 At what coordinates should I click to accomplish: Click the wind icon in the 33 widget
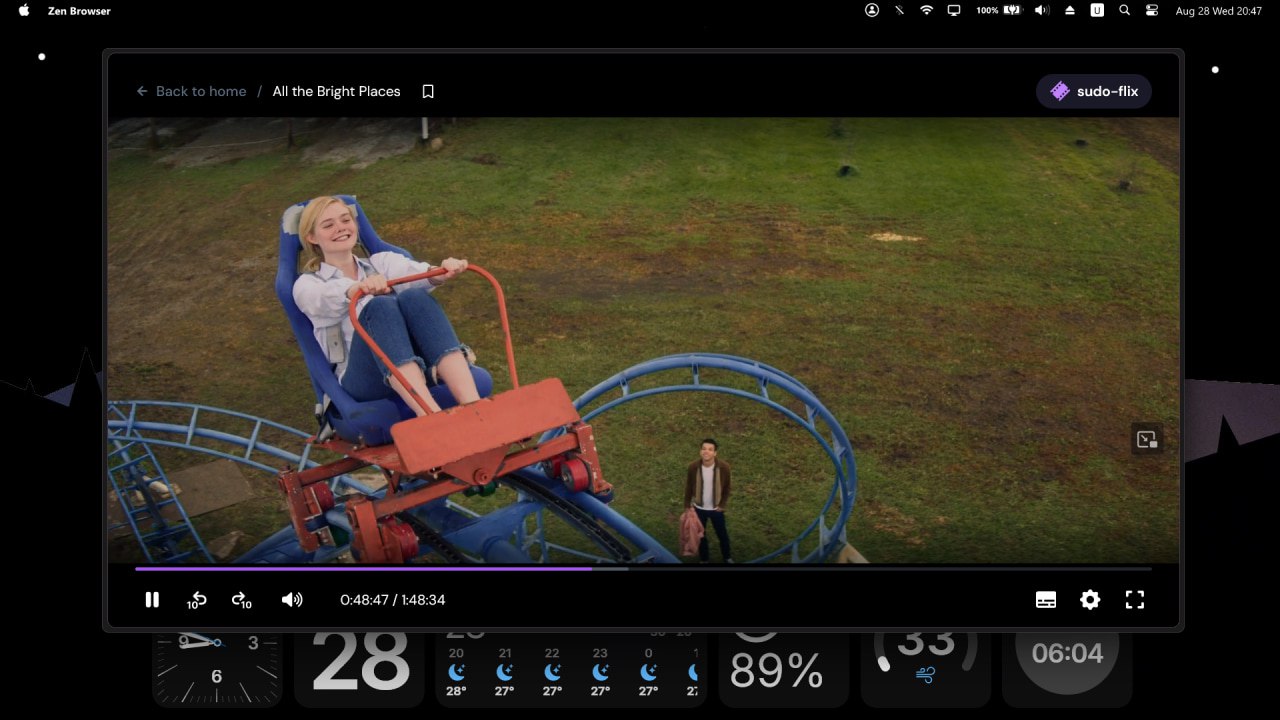tap(925, 676)
